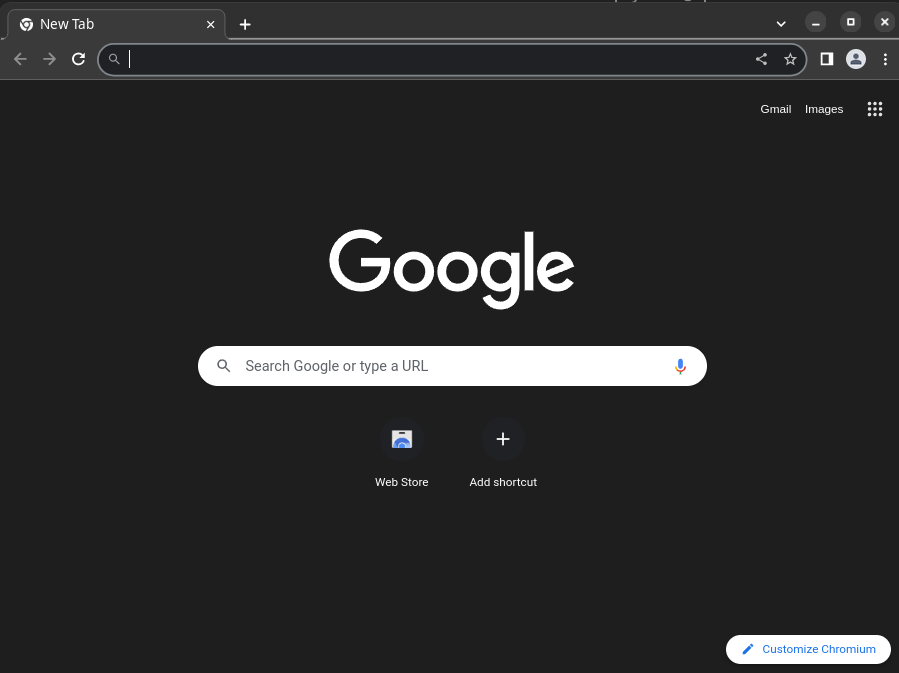This screenshot has height=673, width=899.
Task: Start voice search with microphone
Action: pos(680,366)
